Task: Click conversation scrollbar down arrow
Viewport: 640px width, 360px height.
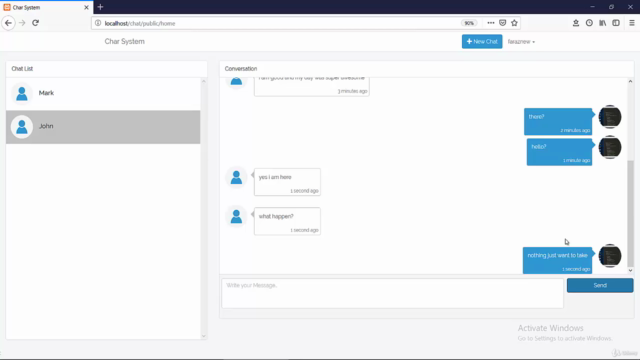Action: click(630, 270)
